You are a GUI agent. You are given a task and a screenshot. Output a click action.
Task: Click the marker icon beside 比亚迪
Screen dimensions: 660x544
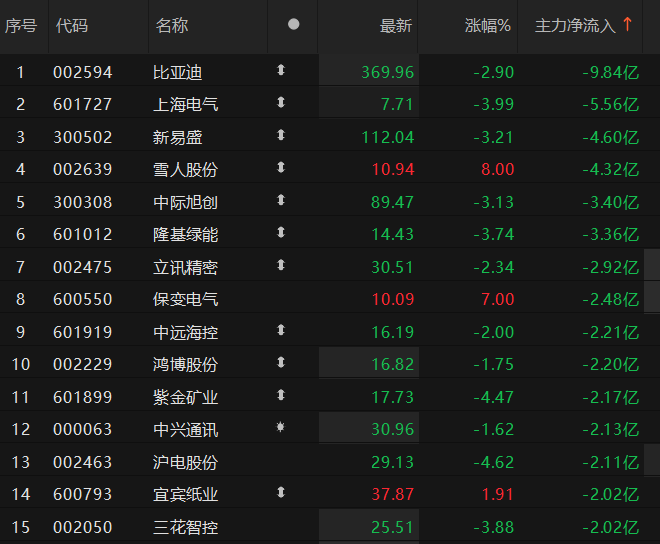tap(281, 70)
